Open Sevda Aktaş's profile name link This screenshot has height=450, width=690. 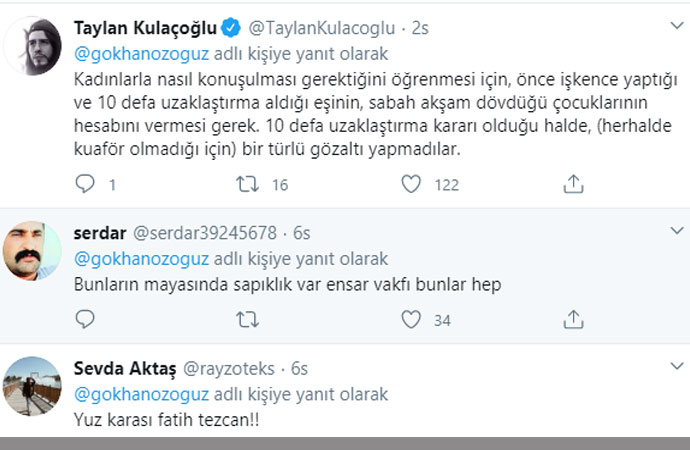point(125,369)
